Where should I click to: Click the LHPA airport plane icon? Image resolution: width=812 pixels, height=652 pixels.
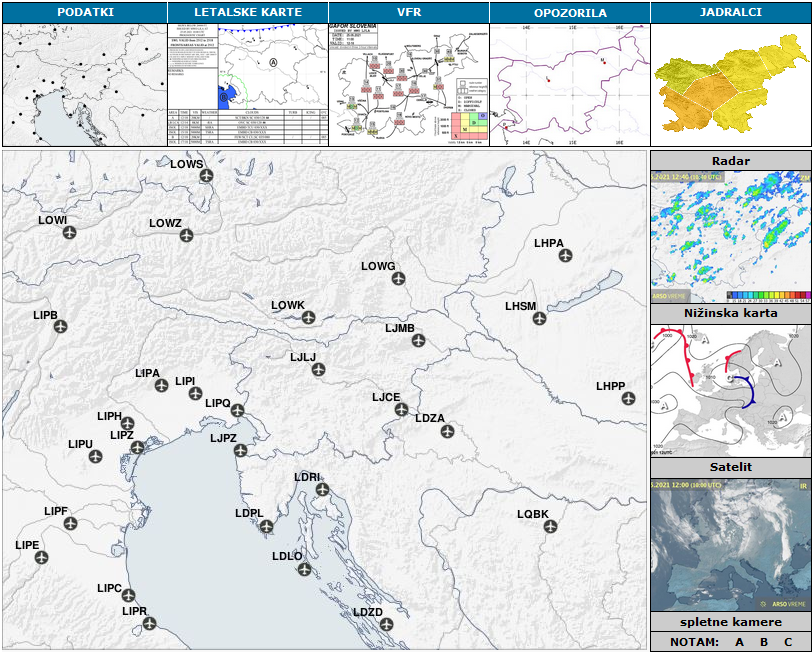click(566, 256)
